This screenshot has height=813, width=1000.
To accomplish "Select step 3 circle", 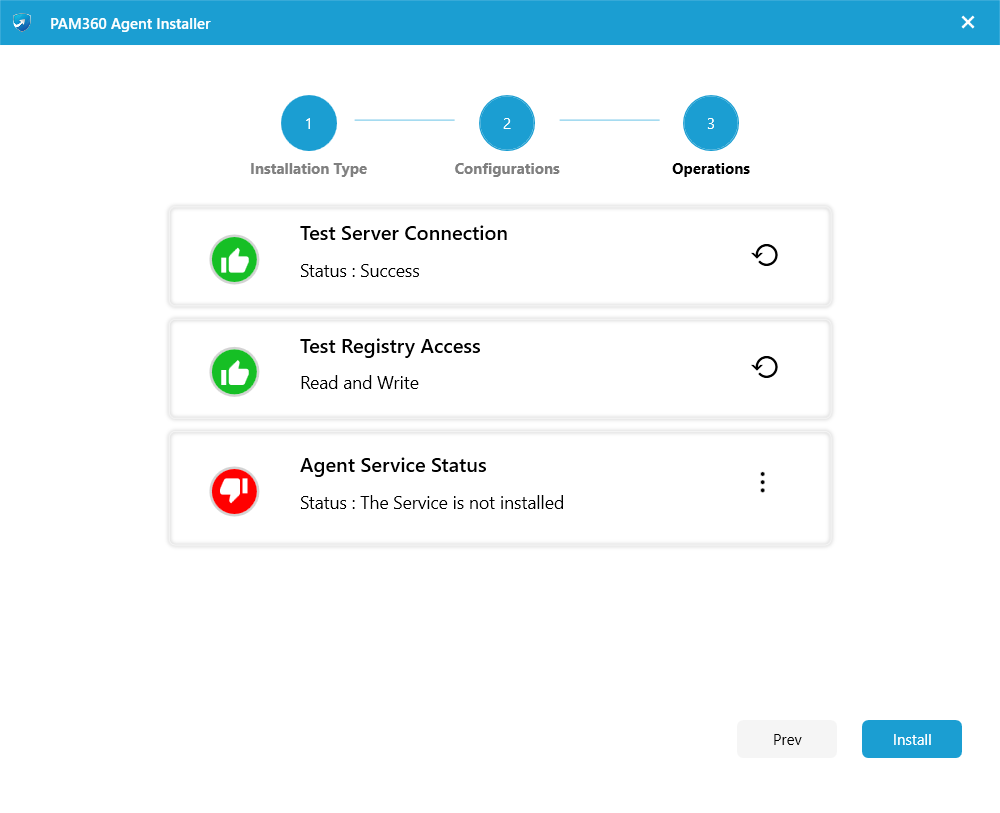I will click(x=710, y=123).
